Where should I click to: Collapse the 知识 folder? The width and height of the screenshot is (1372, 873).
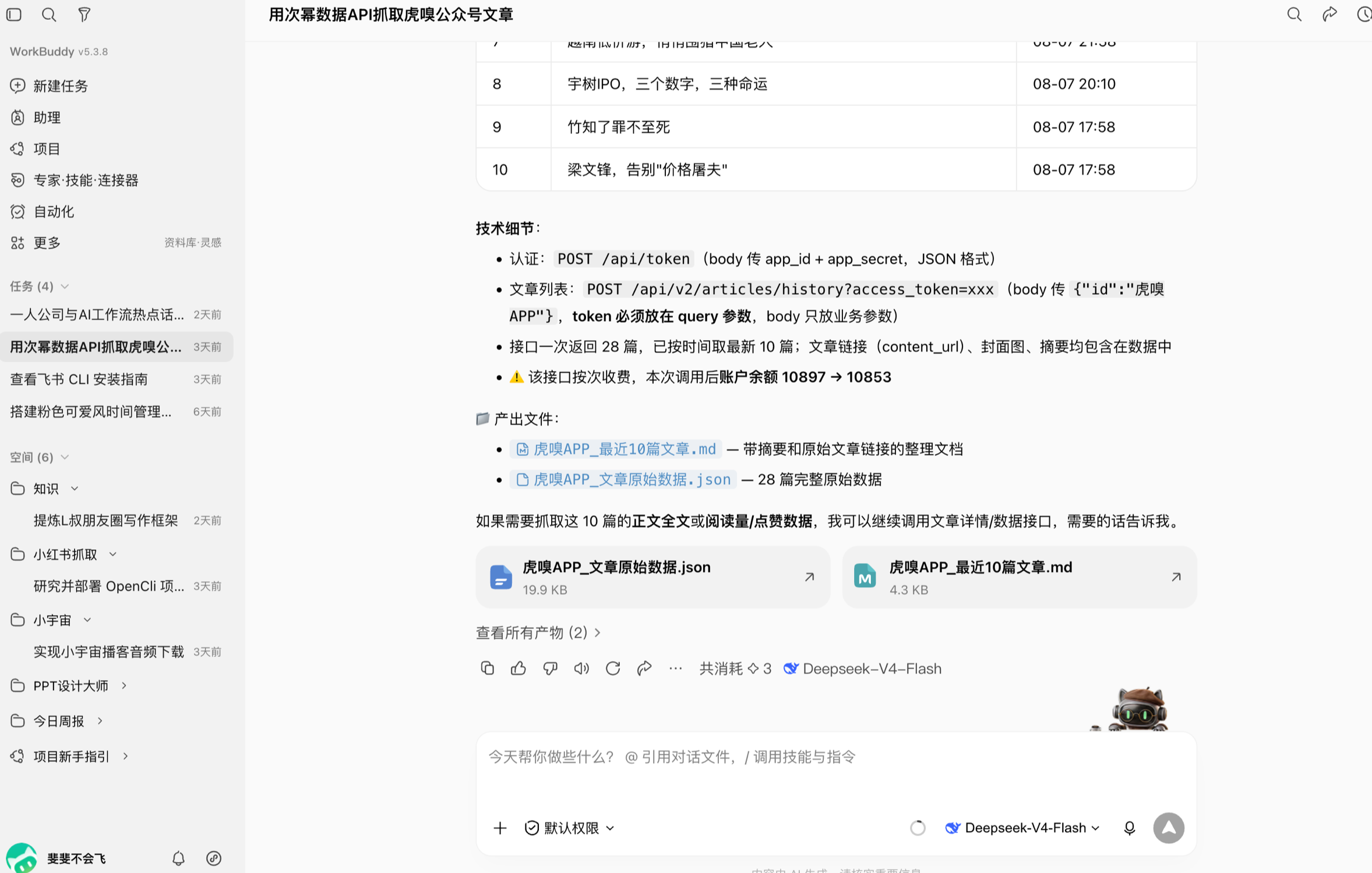75,489
